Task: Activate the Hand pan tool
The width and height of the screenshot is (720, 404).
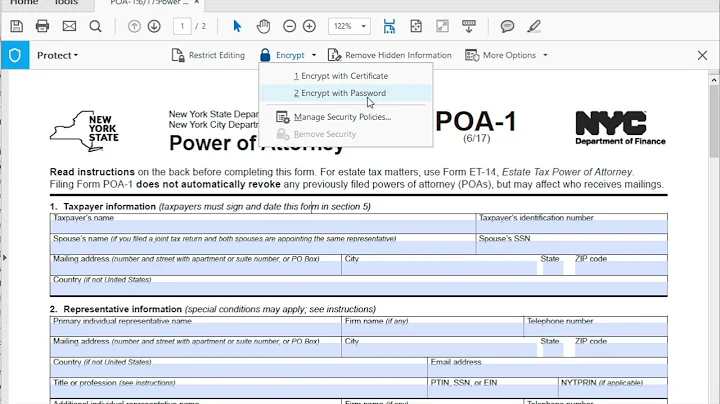Action: point(263,26)
